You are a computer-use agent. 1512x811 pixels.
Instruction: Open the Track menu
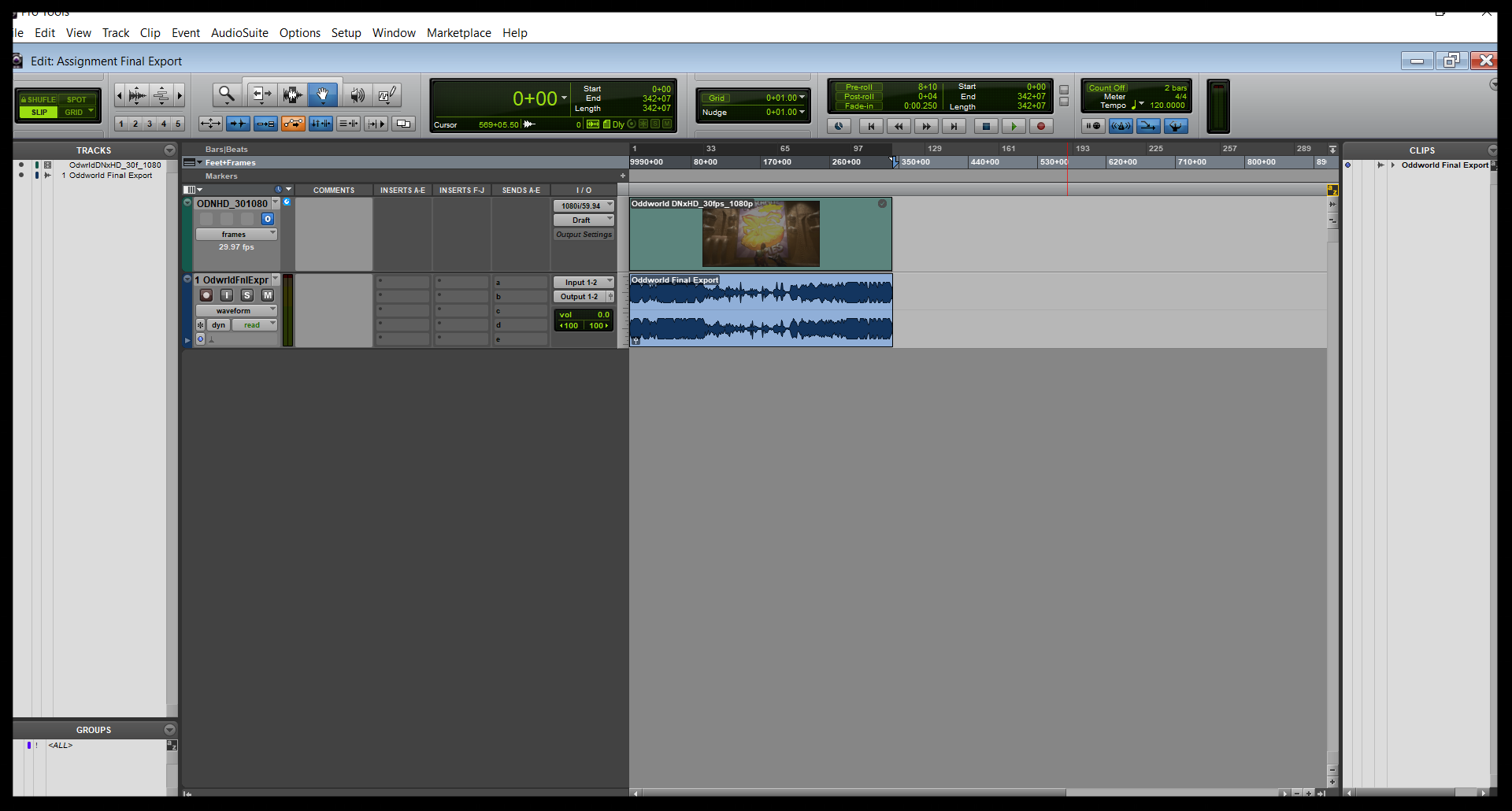pos(116,33)
